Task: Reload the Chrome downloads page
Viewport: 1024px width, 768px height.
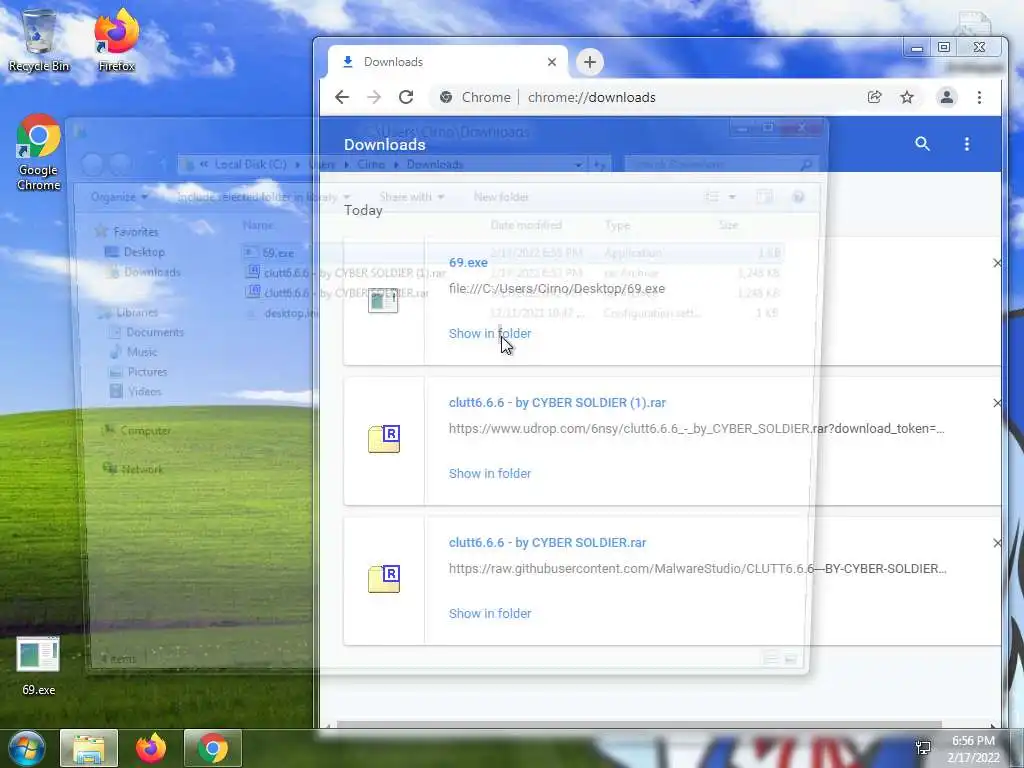Action: pyautogui.click(x=406, y=97)
